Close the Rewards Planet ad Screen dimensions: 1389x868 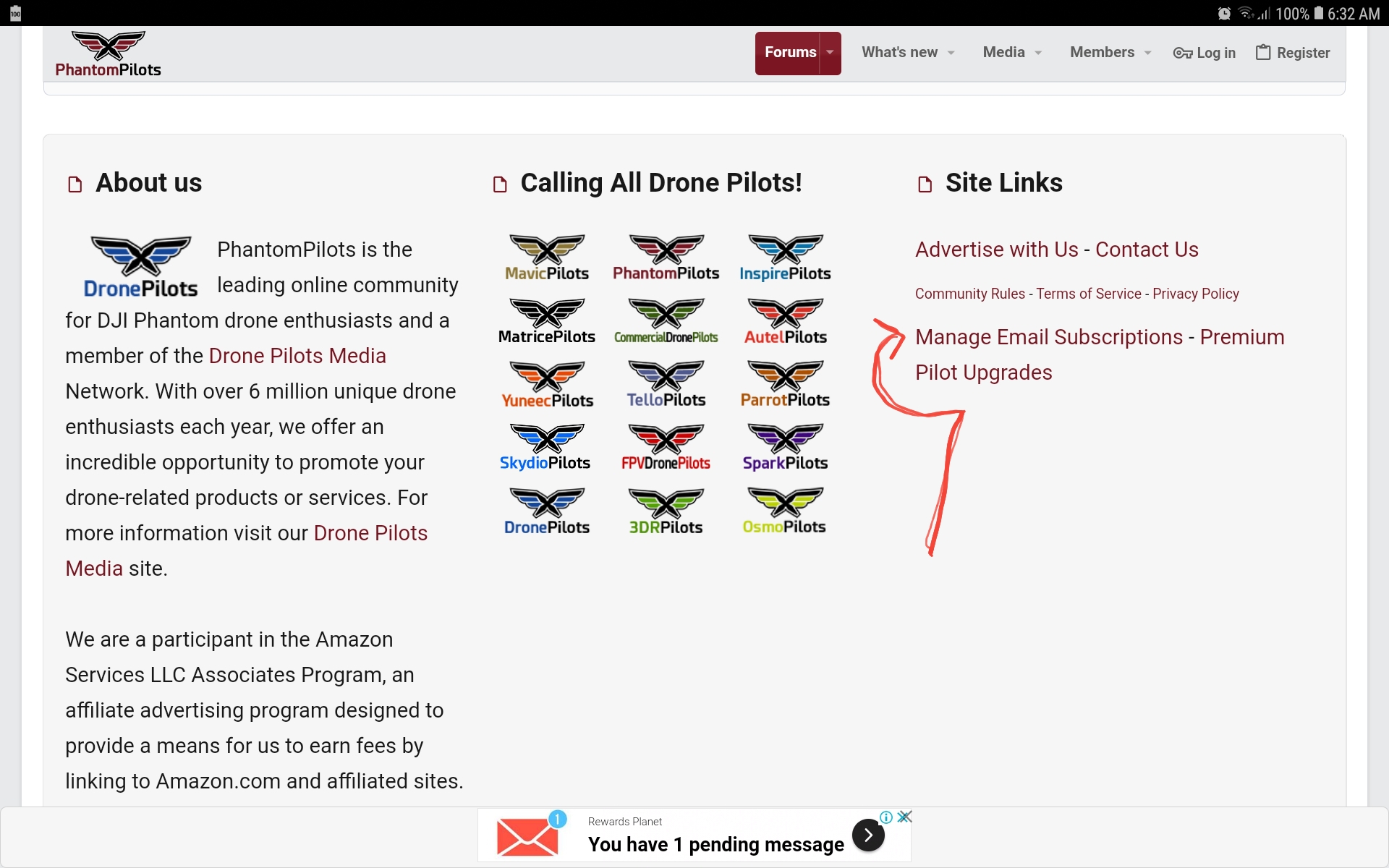pyautogui.click(x=904, y=817)
